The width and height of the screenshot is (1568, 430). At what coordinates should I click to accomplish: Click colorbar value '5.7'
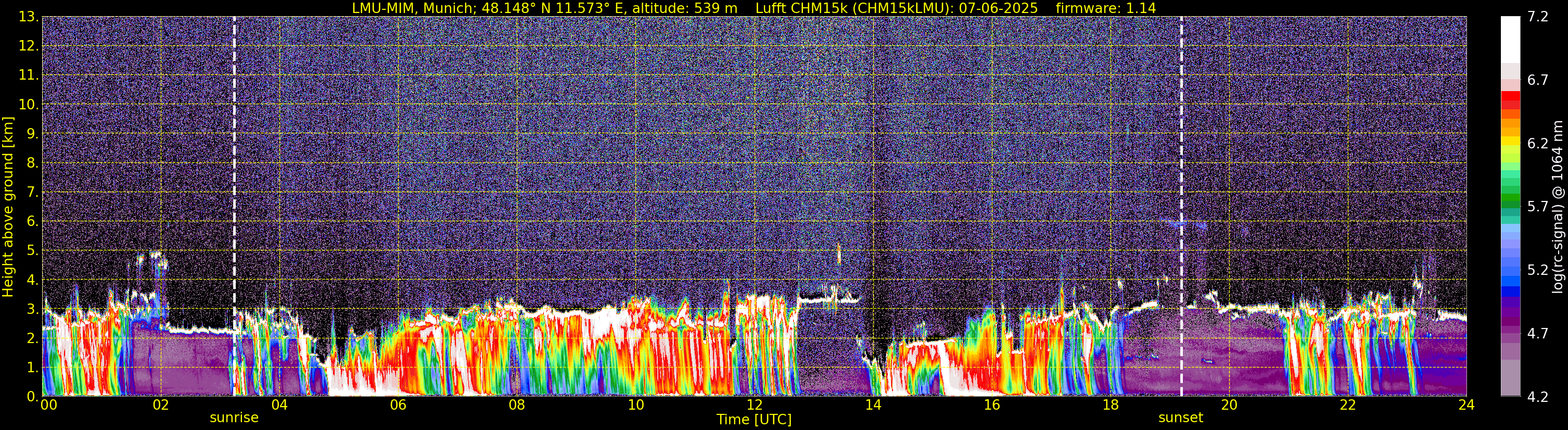[x=1538, y=207]
